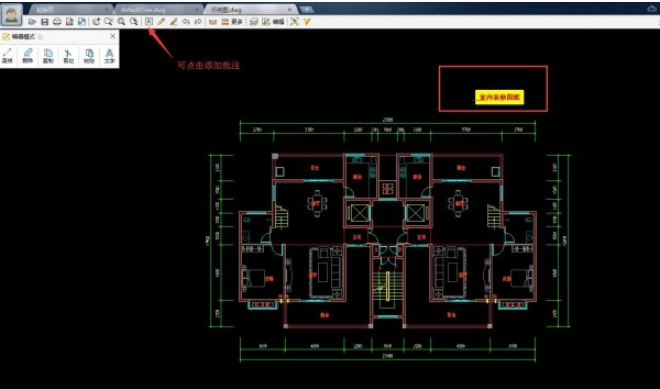
Task: Click the cloud icon at top right
Action: [652, 8]
